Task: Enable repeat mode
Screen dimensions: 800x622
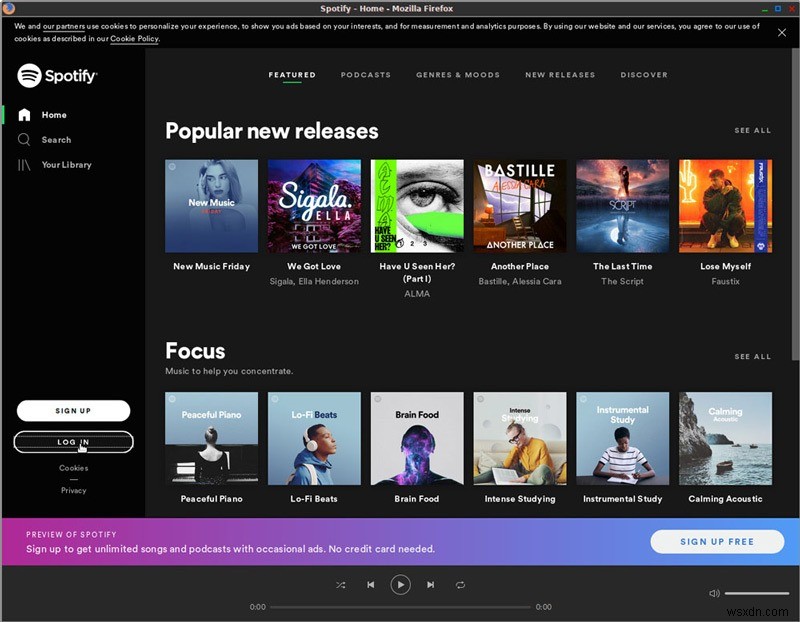Action: coord(460,585)
